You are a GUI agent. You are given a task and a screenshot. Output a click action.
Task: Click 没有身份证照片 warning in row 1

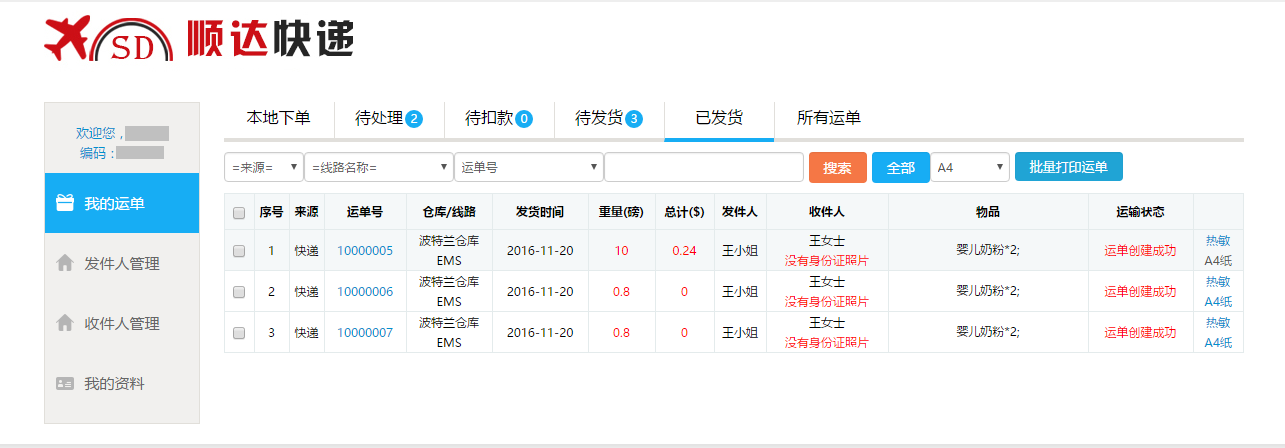coord(827,261)
